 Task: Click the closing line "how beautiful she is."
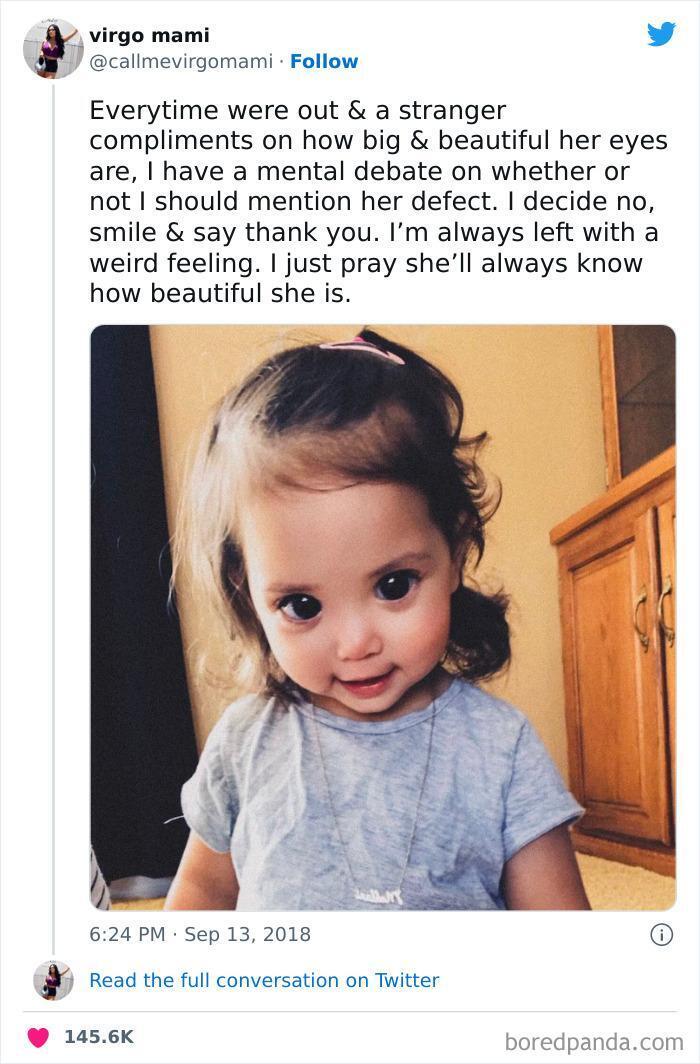(x=220, y=294)
